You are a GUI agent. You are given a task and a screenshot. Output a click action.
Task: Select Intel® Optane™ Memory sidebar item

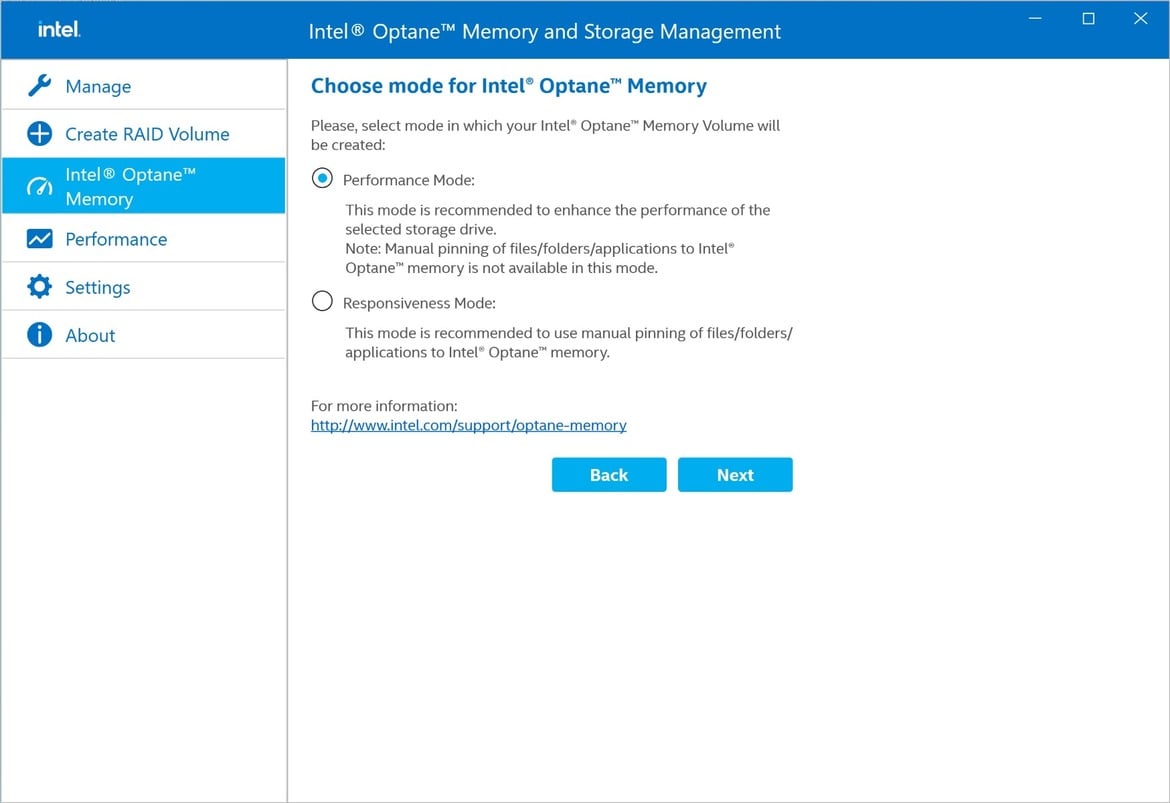(x=144, y=186)
